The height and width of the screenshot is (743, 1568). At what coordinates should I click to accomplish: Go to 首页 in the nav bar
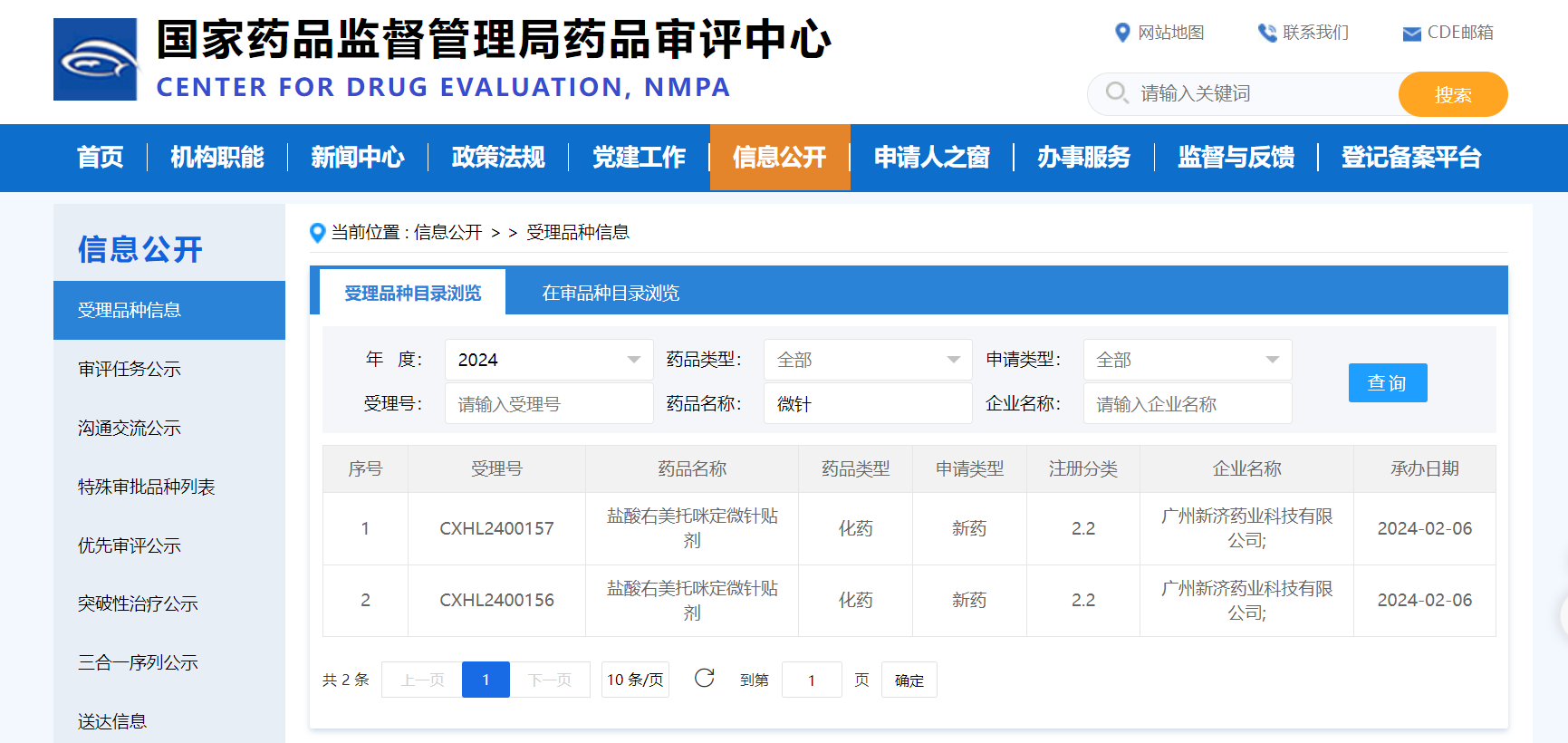pyautogui.click(x=100, y=157)
